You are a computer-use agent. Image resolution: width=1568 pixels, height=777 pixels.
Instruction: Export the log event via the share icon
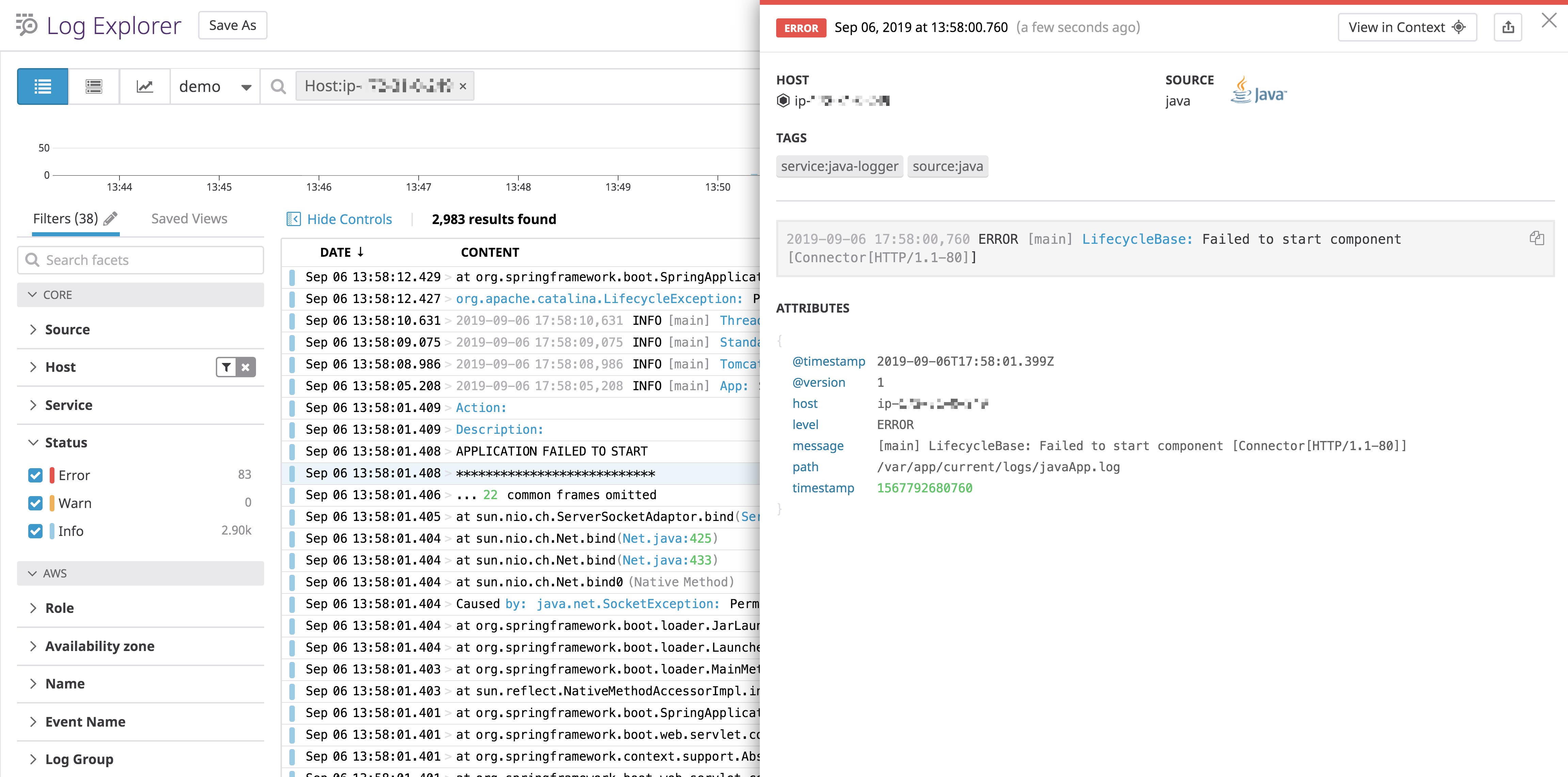[1508, 27]
